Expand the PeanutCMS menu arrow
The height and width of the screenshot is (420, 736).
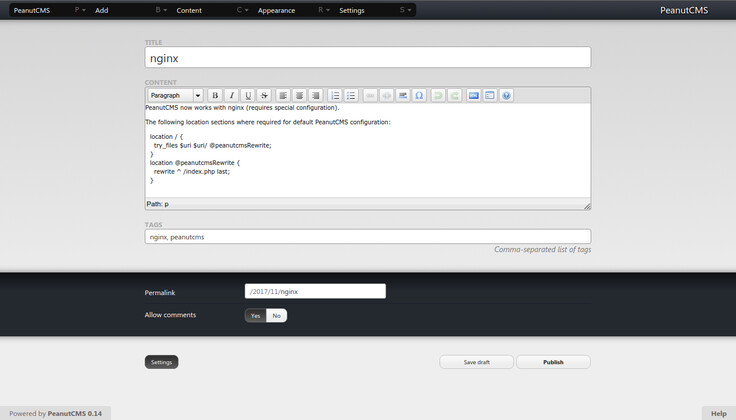[80, 10]
